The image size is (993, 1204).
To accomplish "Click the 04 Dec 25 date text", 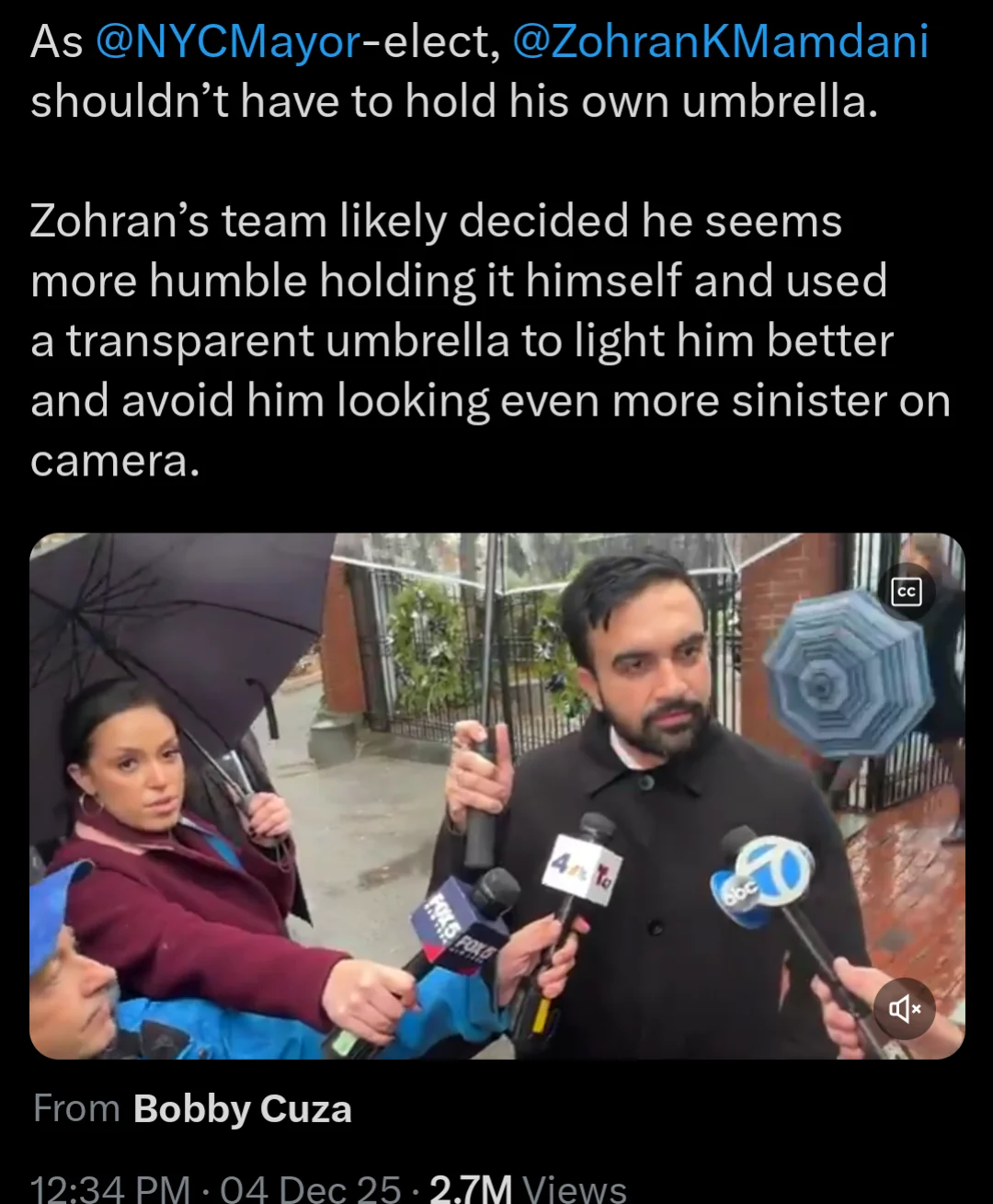I will 311,1188.
